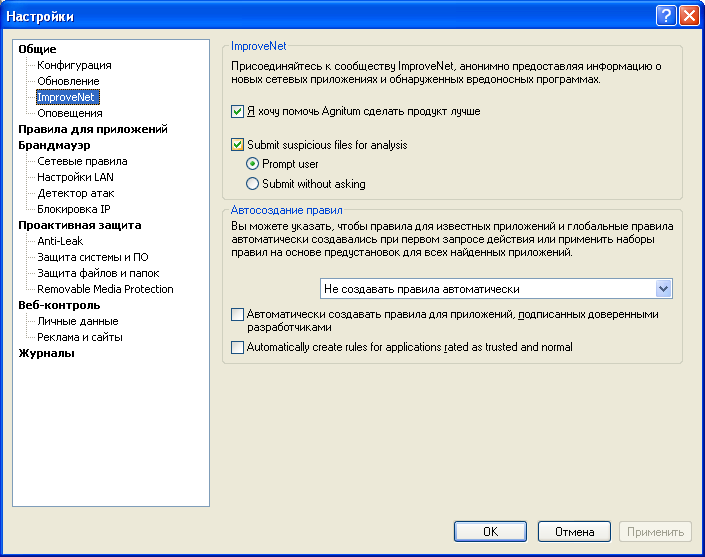705x557 pixels.
Task: Open Реклама и сайты page
Action: click(x=80, y=337)
